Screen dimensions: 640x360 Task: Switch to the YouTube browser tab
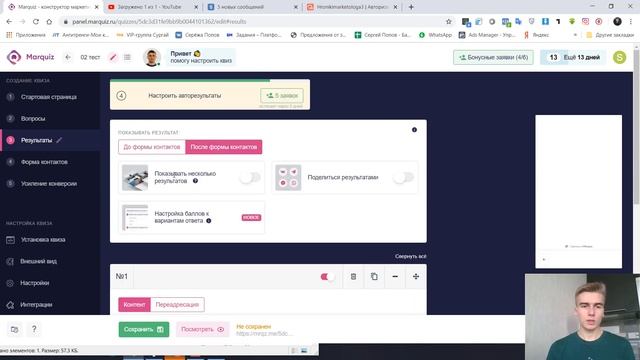(153, 7)
